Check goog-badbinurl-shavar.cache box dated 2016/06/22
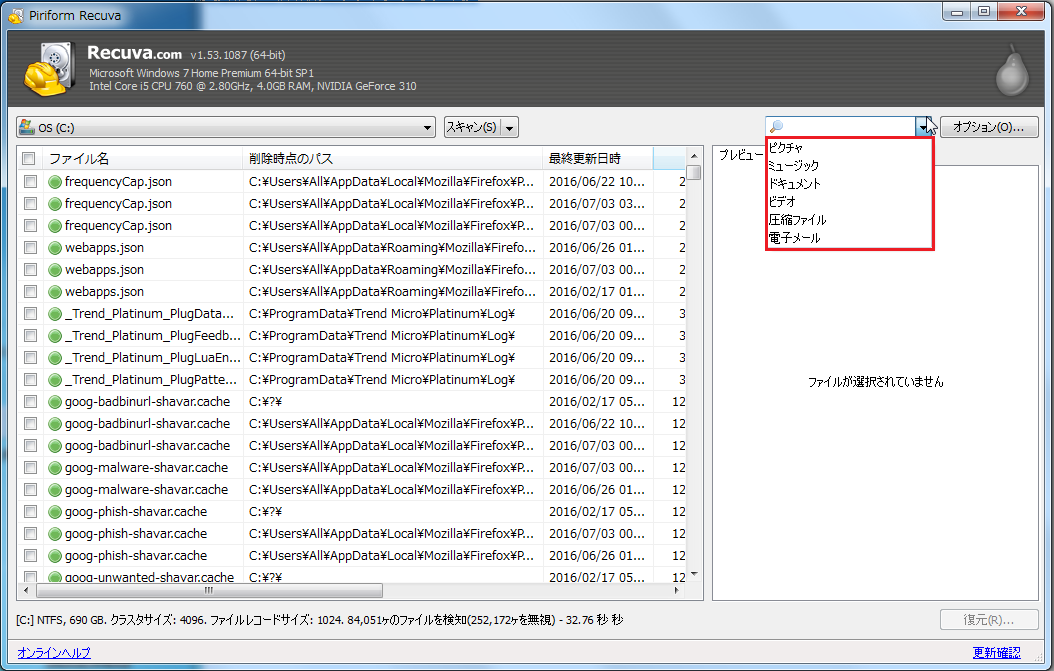1054x671 pixels. click(30, 424)
